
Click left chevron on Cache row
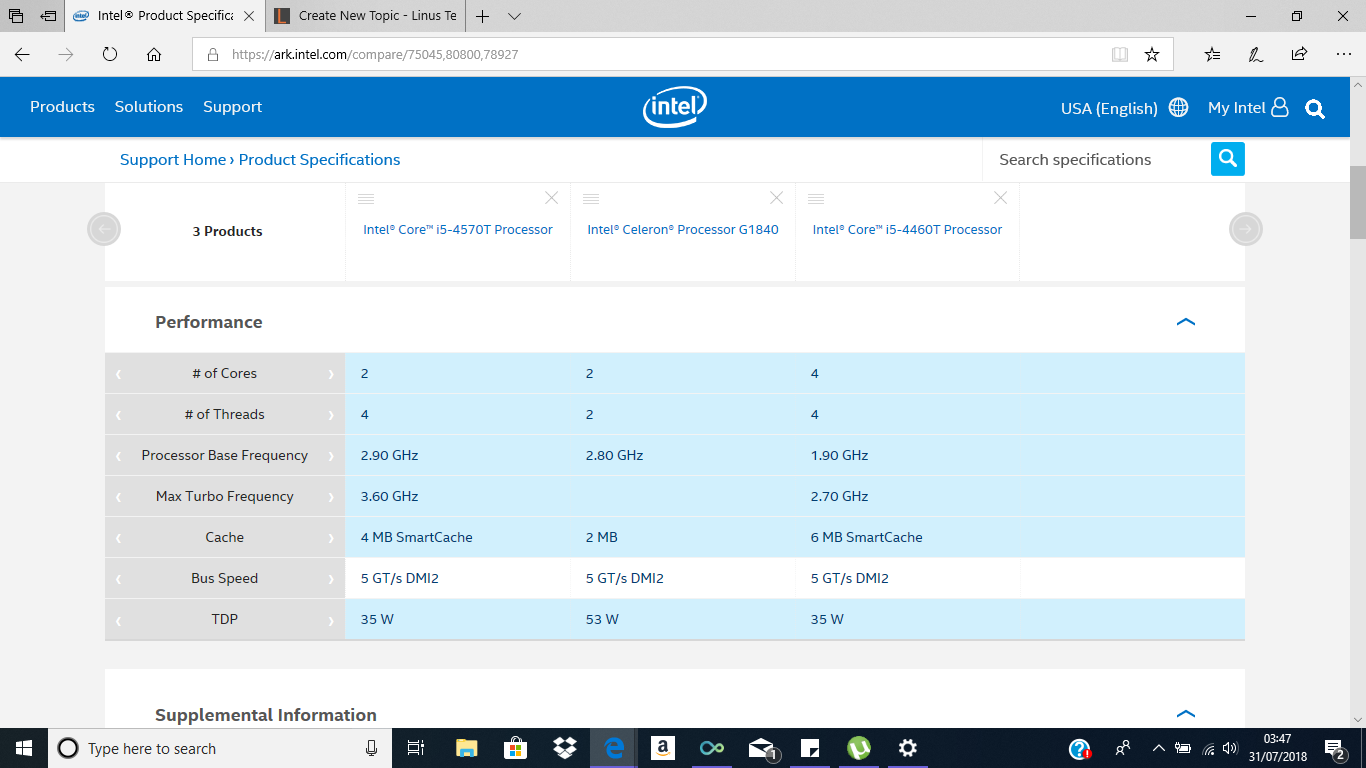119,538
